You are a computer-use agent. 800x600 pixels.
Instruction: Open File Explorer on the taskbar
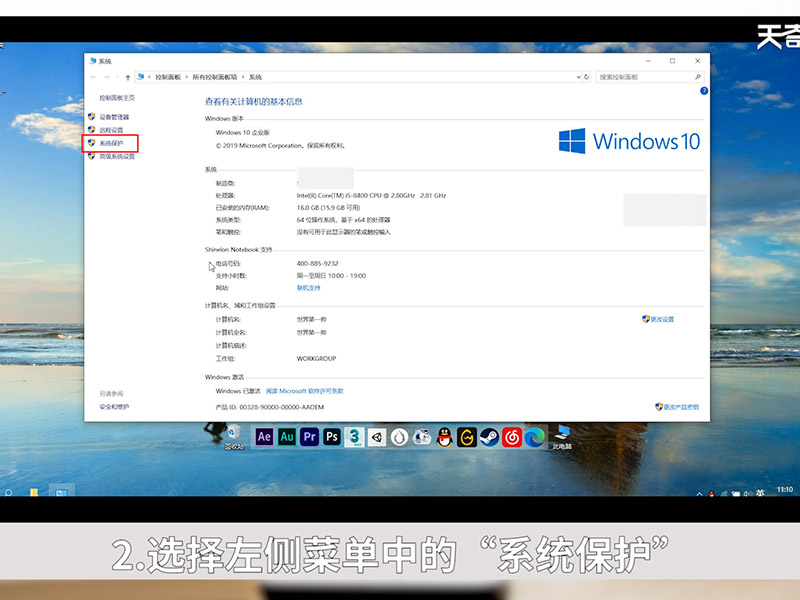click(x=34, y=492)
